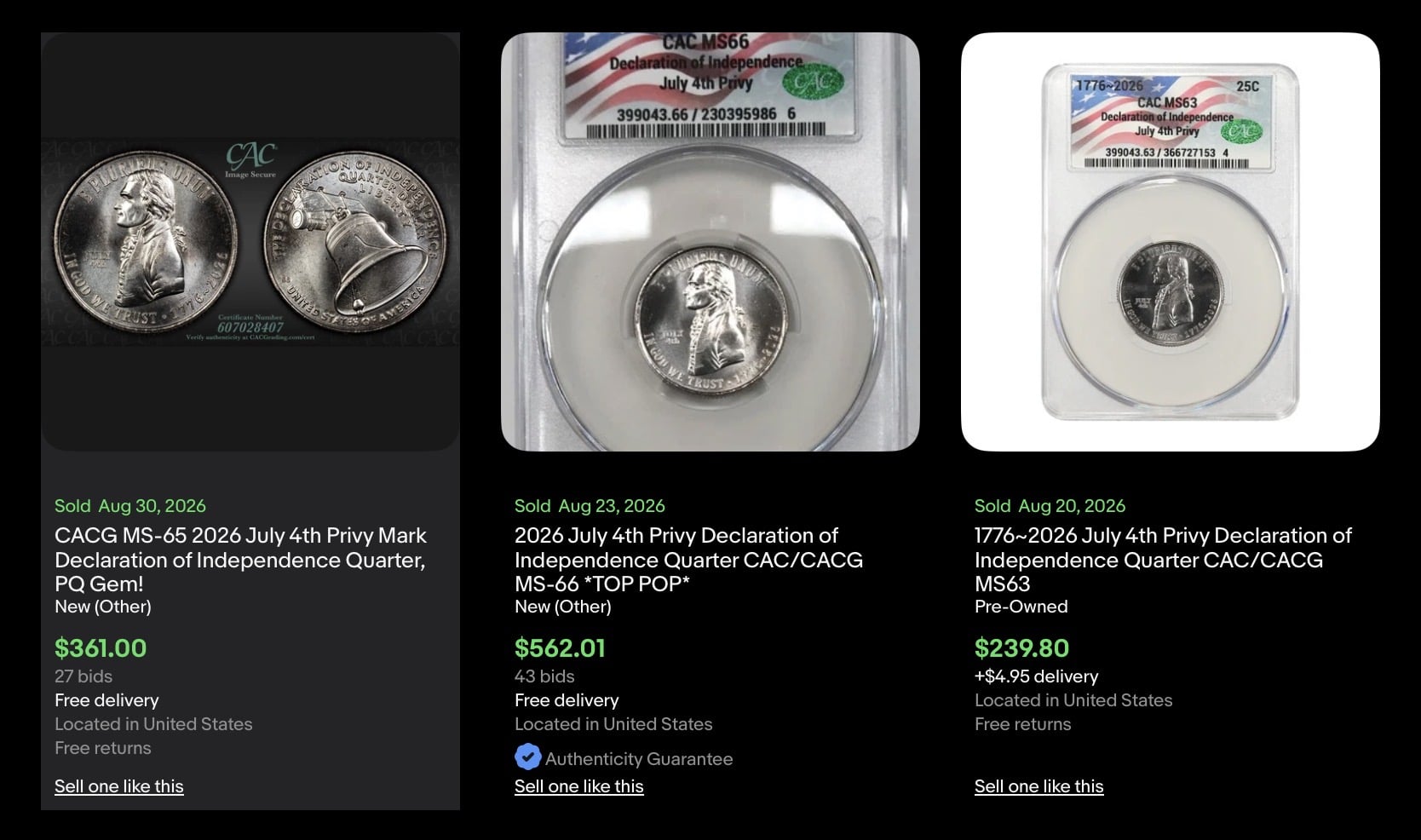Click the $239.80 sold price
This screenshot has width=1421, height=840.
tap(1021, 648)
